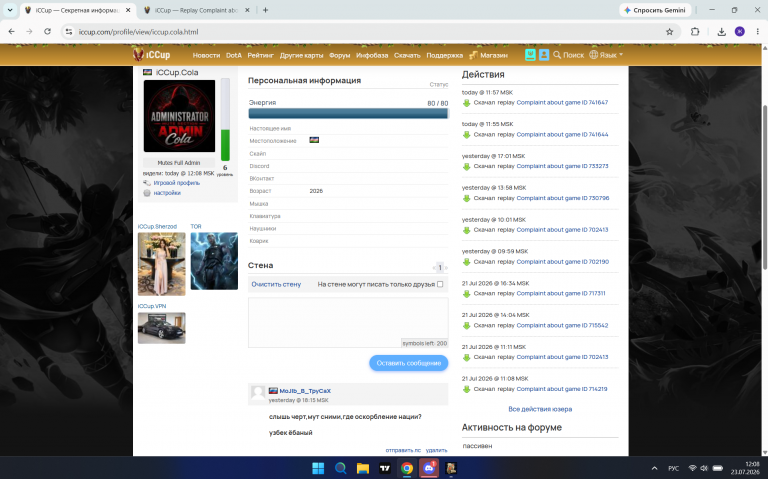Open the Скачать menu item

407,55
